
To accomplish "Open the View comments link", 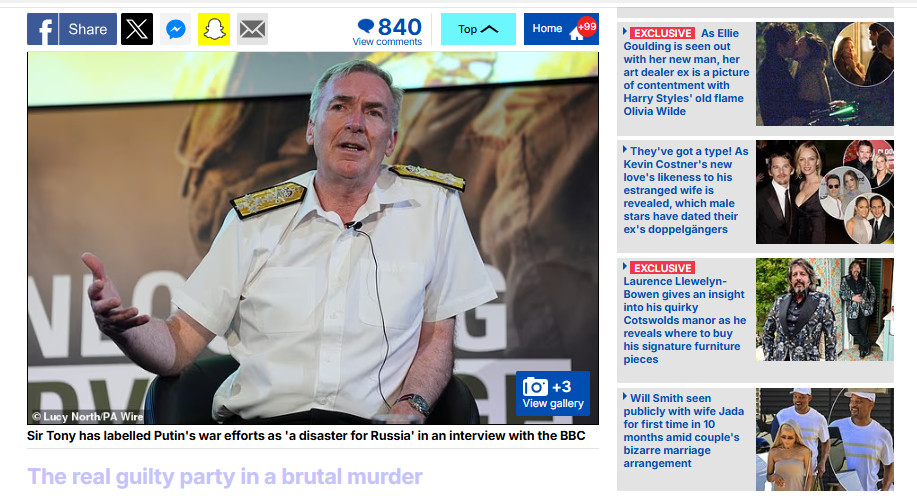I will pos(387,42).
